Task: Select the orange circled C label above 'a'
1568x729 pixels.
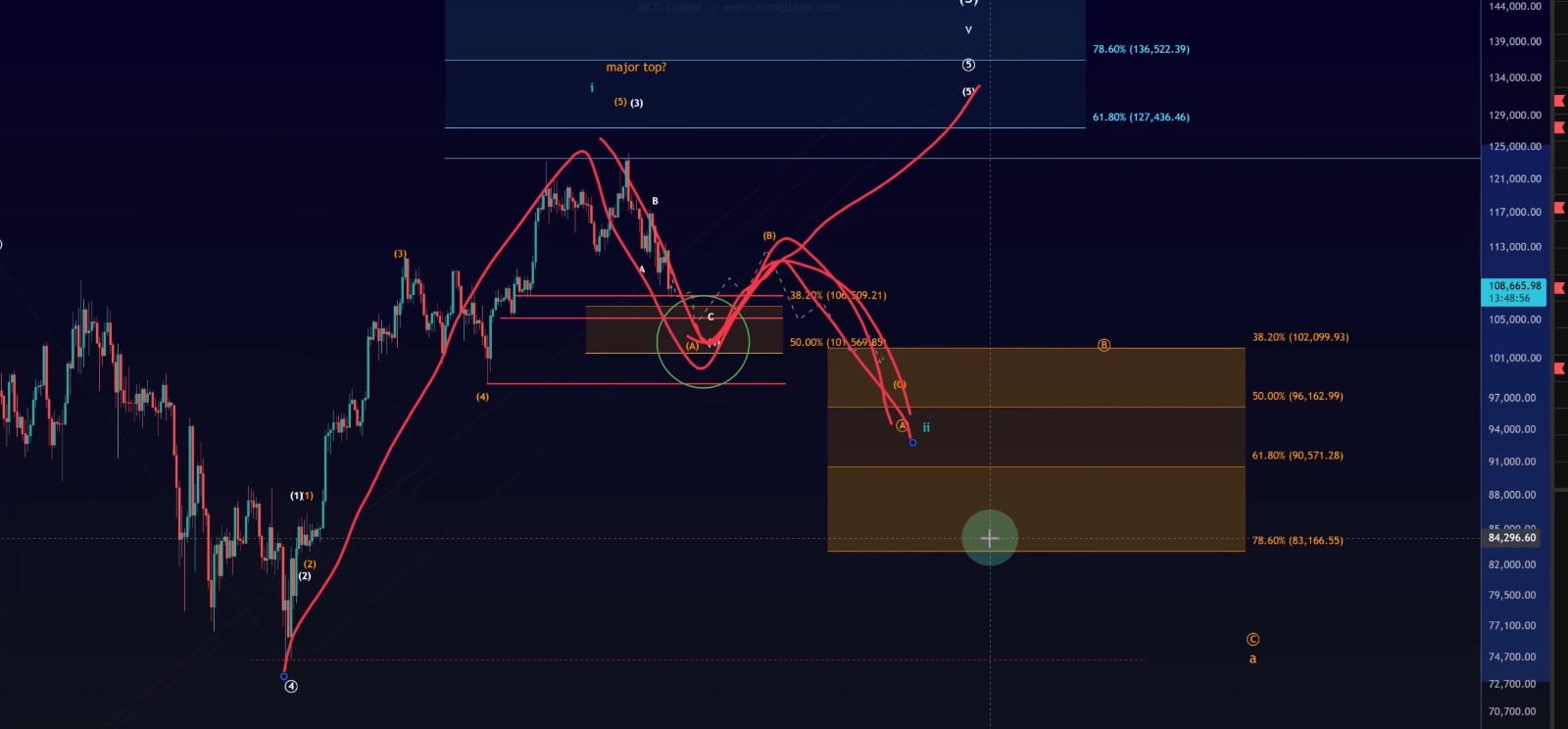Action: (1252, 639)
